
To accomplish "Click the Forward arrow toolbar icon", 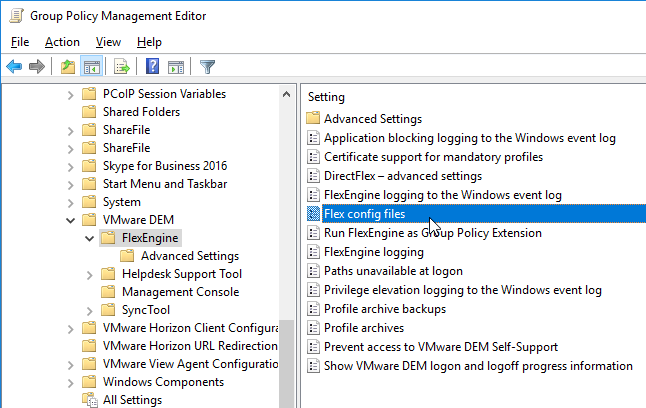I will tap(37, 66).
